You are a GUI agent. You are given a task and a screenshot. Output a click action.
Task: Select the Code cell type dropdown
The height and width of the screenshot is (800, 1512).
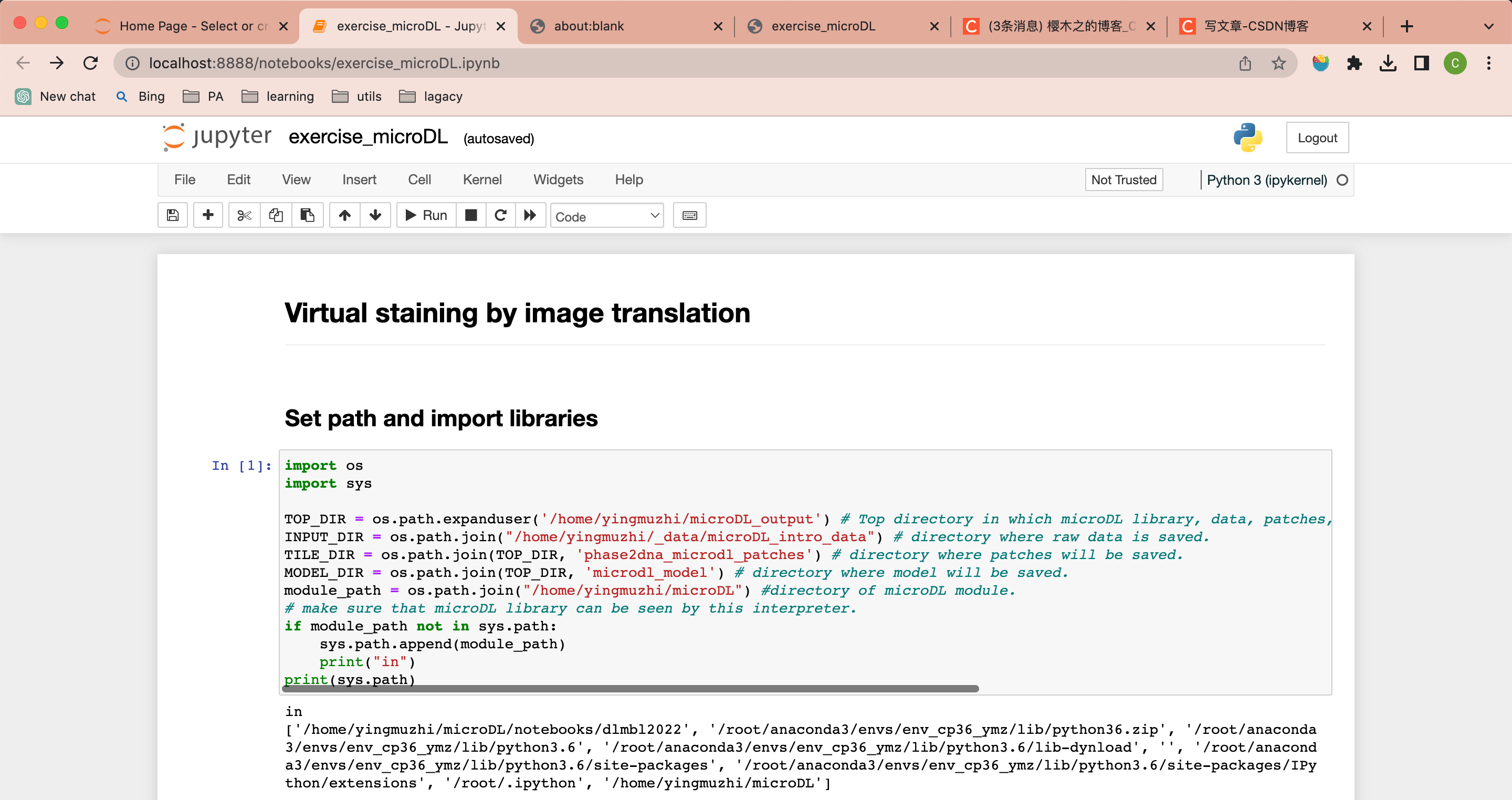tap(605, 215)
